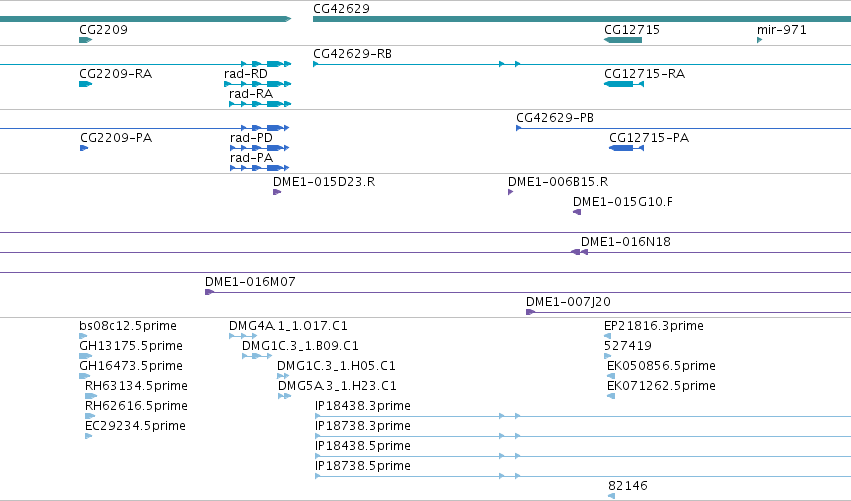Click the DMG4A.1_1.O17.C1 glyph
This screenshot has width=851, height=501.
(x=243, y=336)
